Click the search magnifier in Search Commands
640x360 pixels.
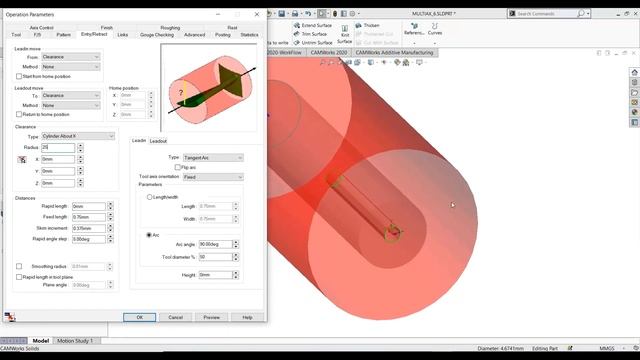tap(580, 14)
